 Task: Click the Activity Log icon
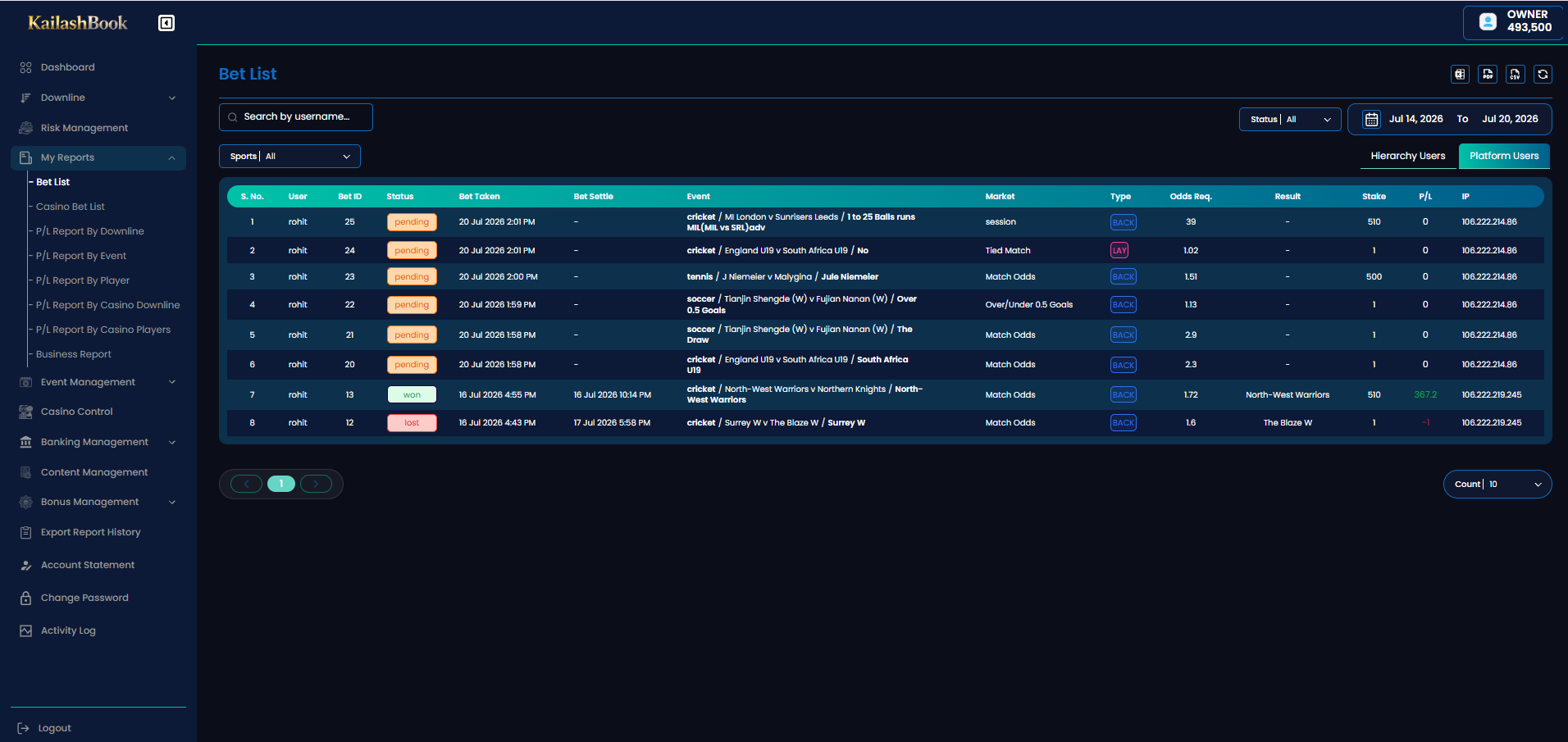(25, 630)
